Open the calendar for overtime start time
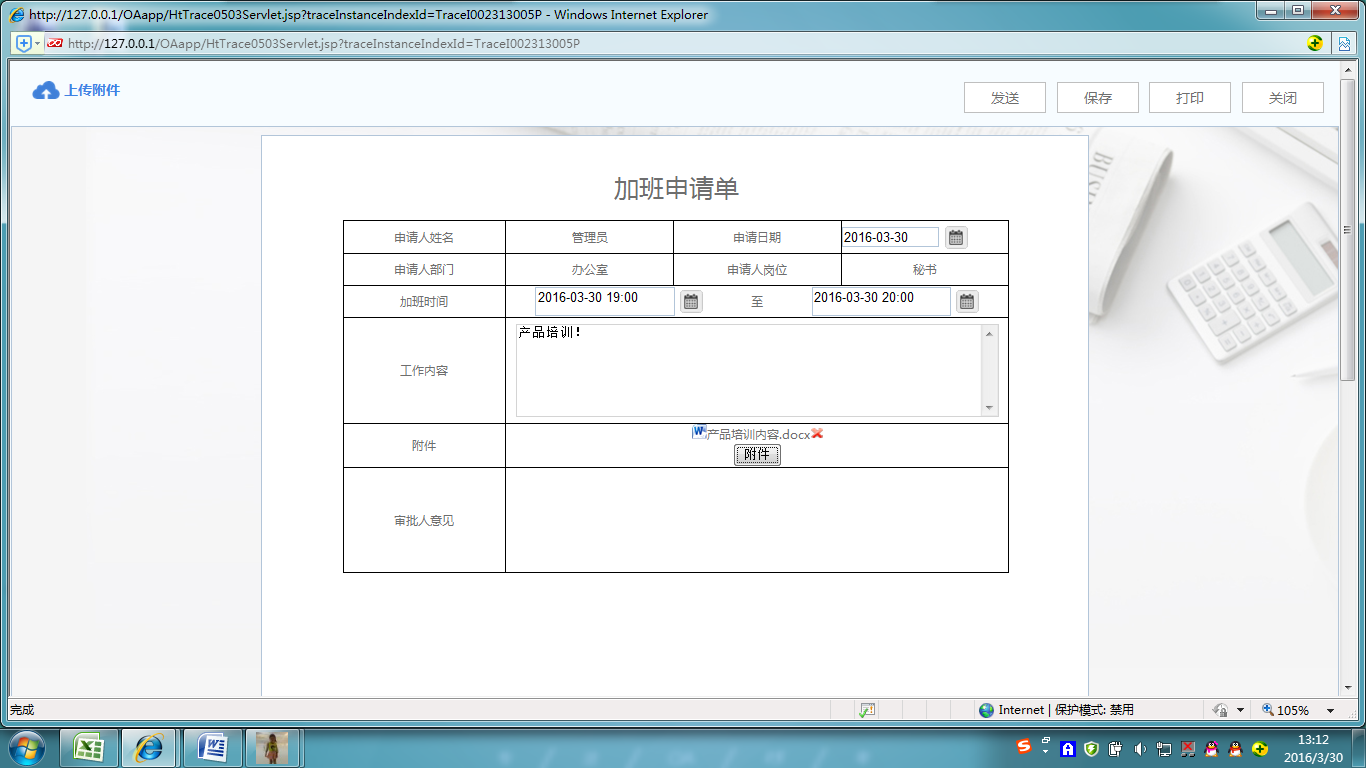 coord(691,300)
